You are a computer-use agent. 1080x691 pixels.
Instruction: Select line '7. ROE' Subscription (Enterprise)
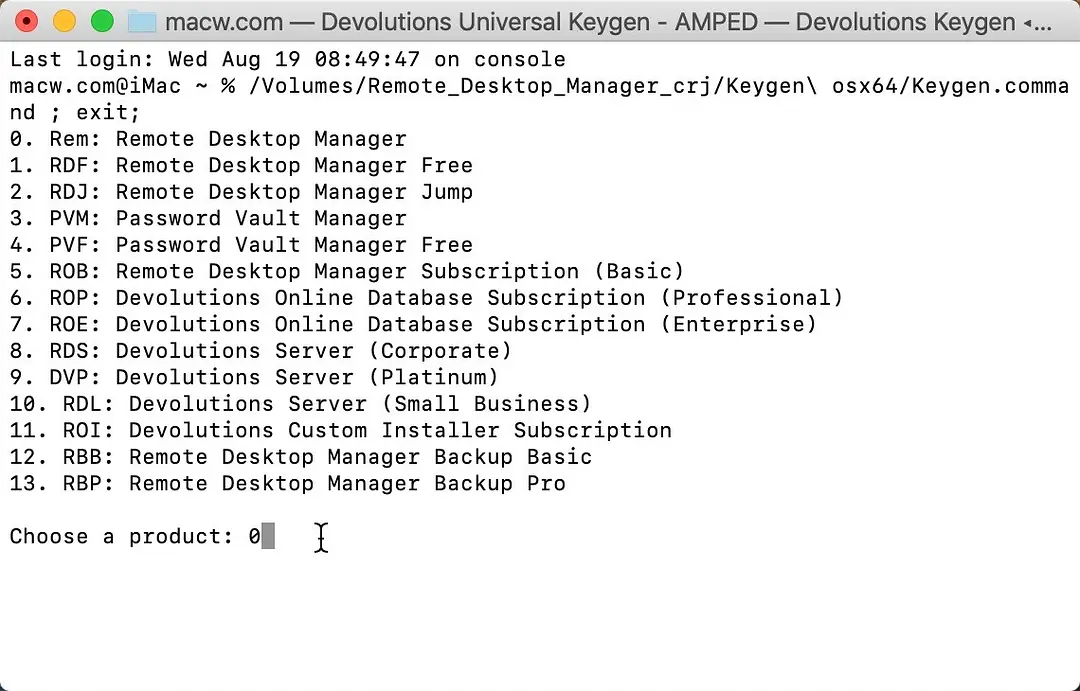pos(413,324)
